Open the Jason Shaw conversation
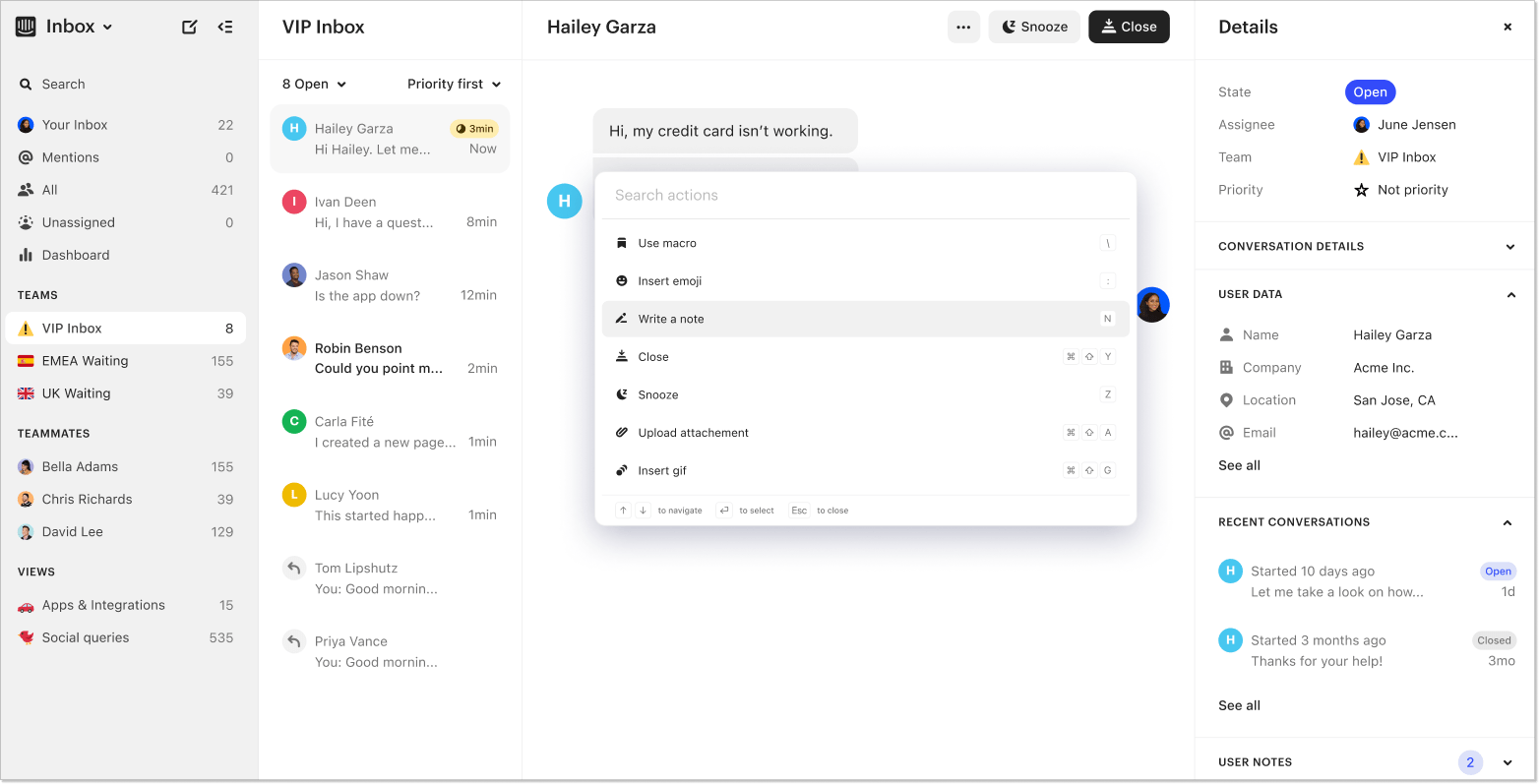Image resolution: width=1539 pixels, height=784 pixels. click(x=390, y=285)
